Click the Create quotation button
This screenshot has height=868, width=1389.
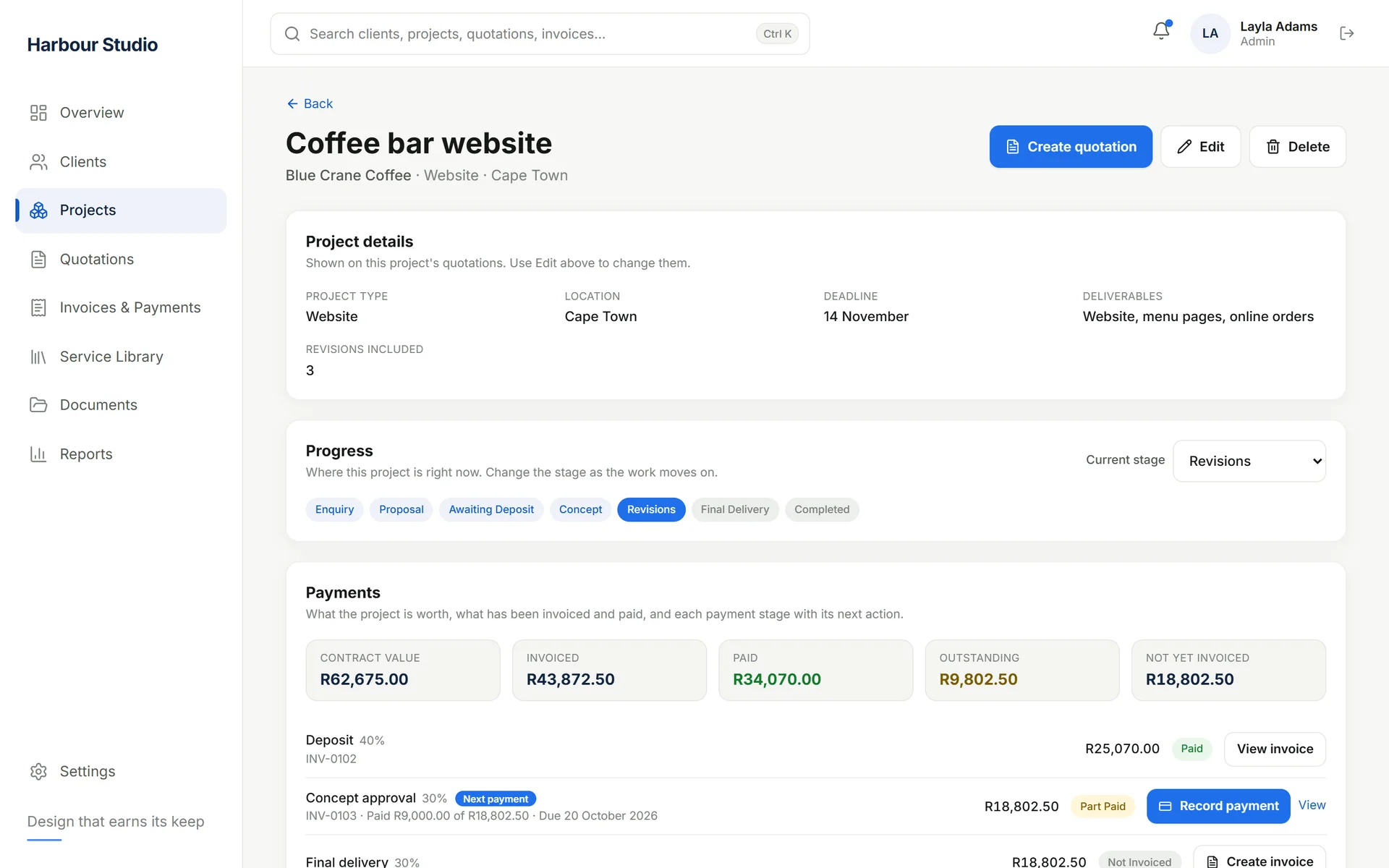pos(1071,147)
